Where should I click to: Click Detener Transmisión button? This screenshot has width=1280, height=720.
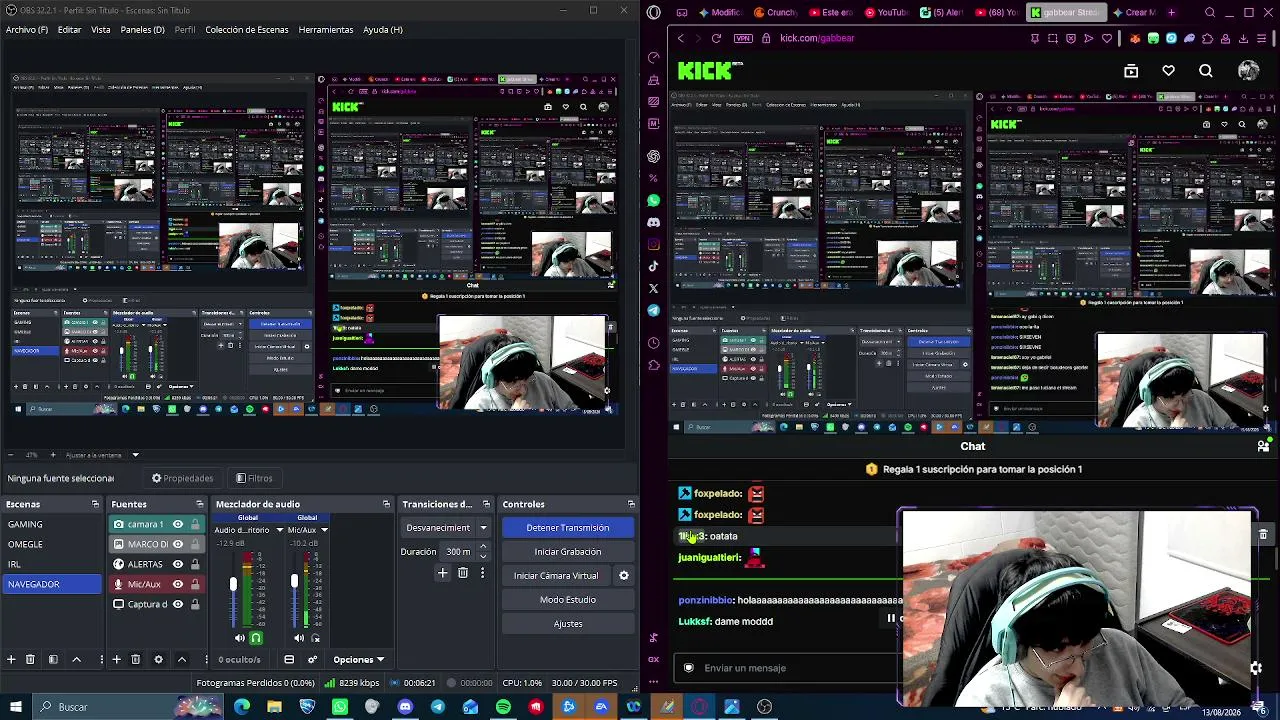point(568,528)
